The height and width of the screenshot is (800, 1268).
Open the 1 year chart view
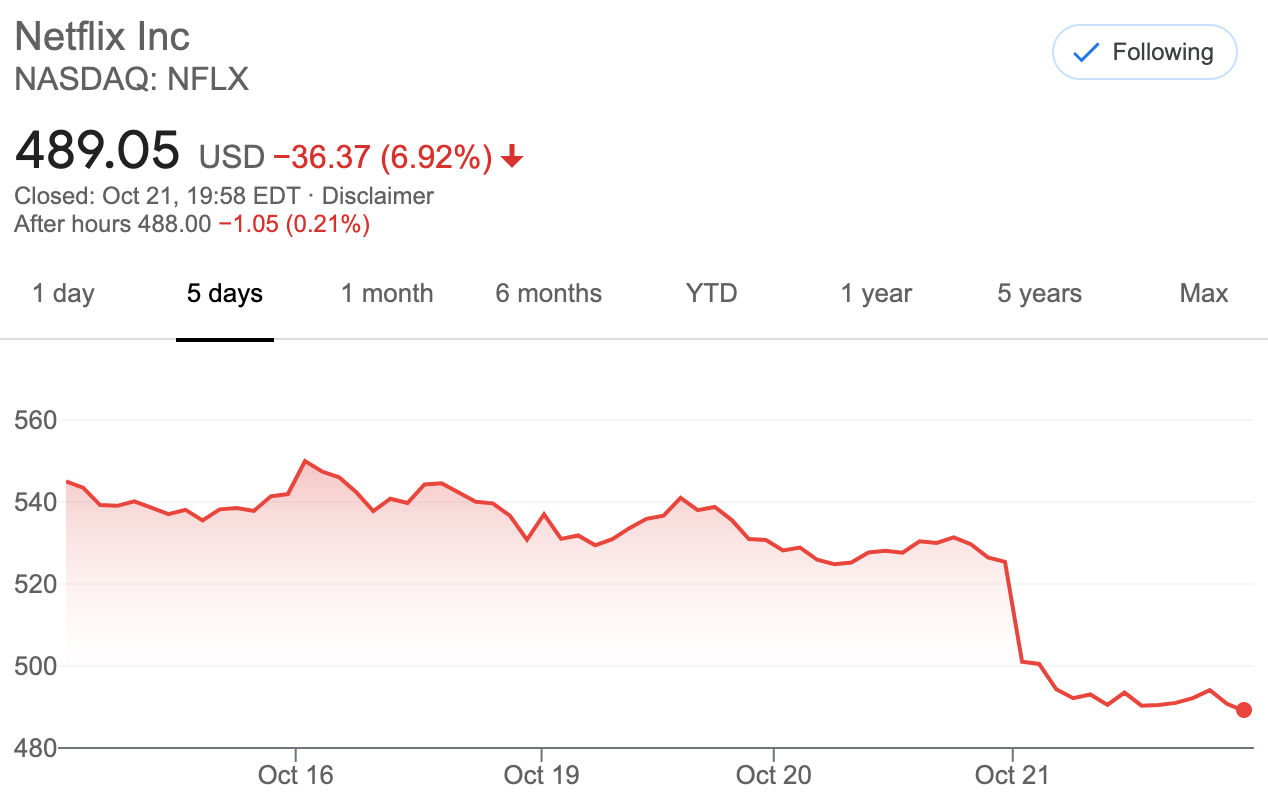tap(876, 293)
